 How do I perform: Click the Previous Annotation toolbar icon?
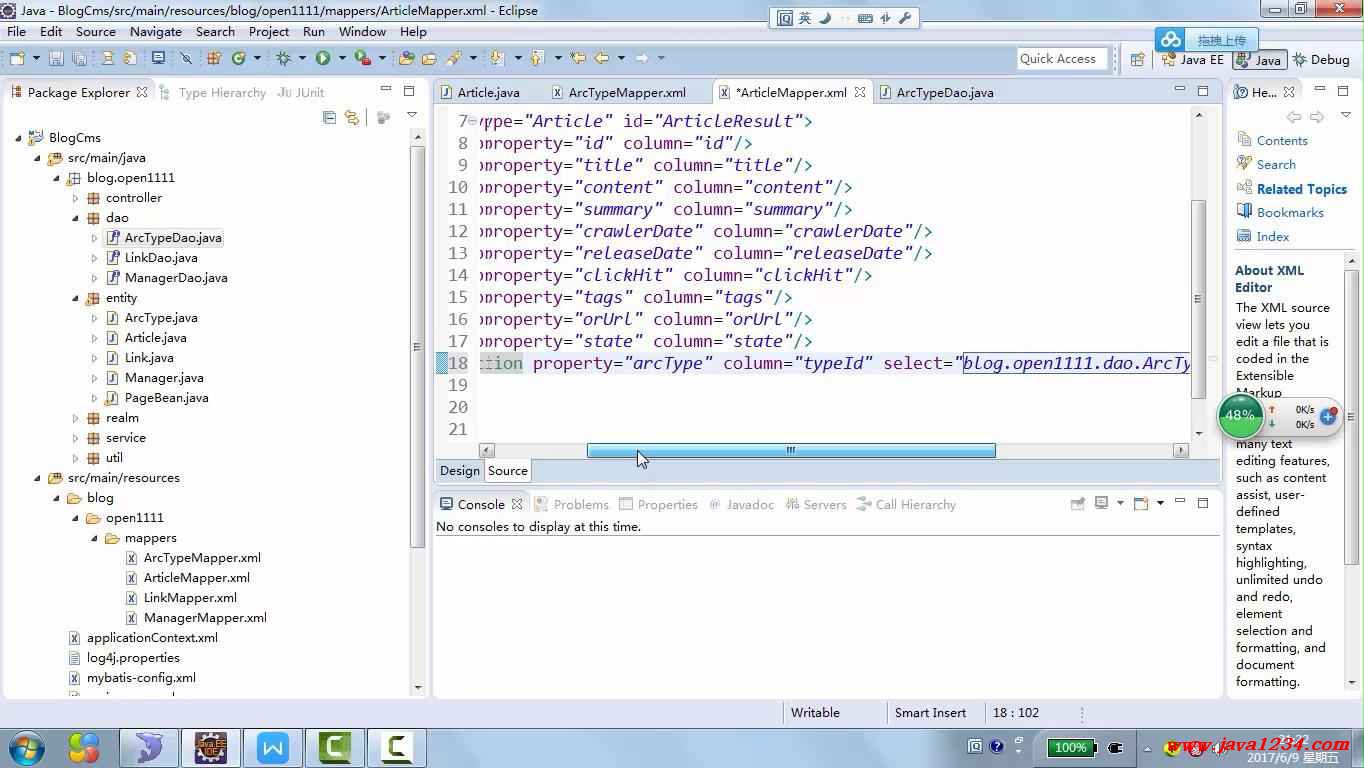click(x=537, y=59)
